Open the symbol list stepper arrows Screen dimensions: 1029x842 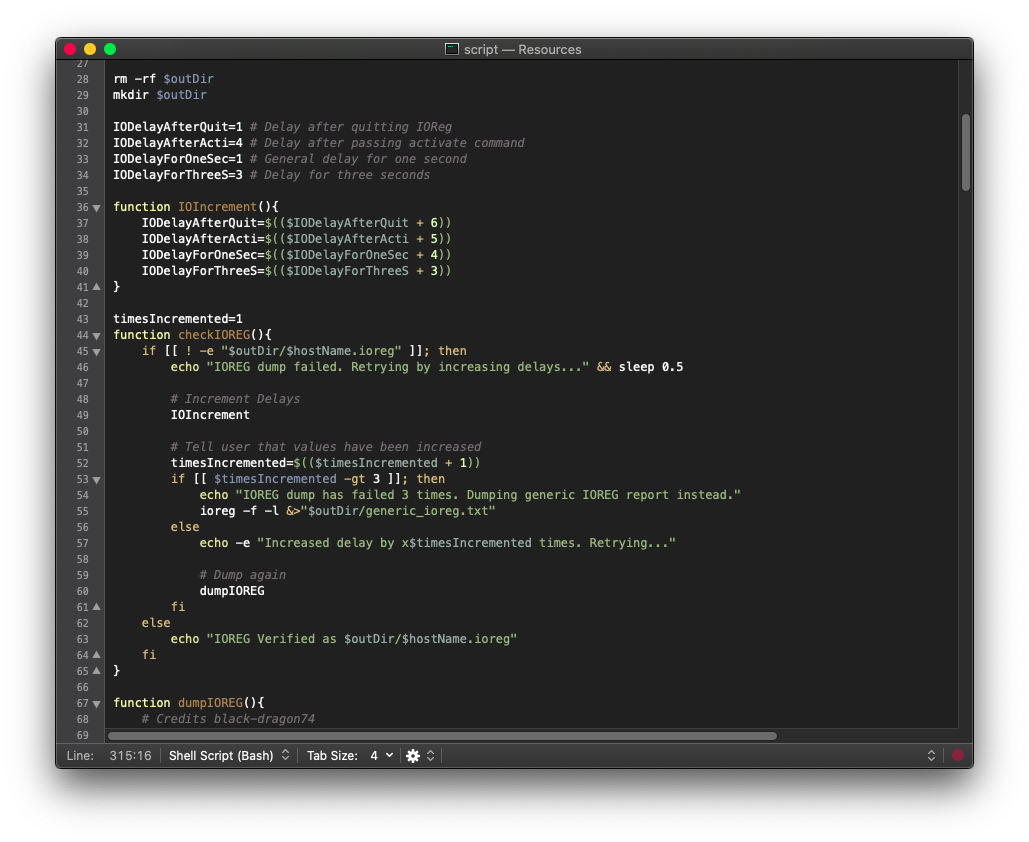pos(931,755)
